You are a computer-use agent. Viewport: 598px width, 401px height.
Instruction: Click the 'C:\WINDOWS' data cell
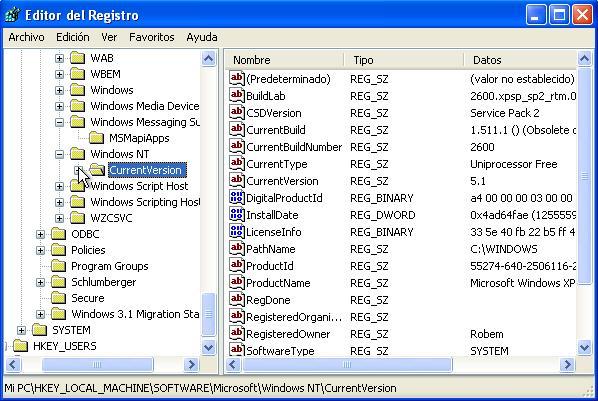click(503, 249)
